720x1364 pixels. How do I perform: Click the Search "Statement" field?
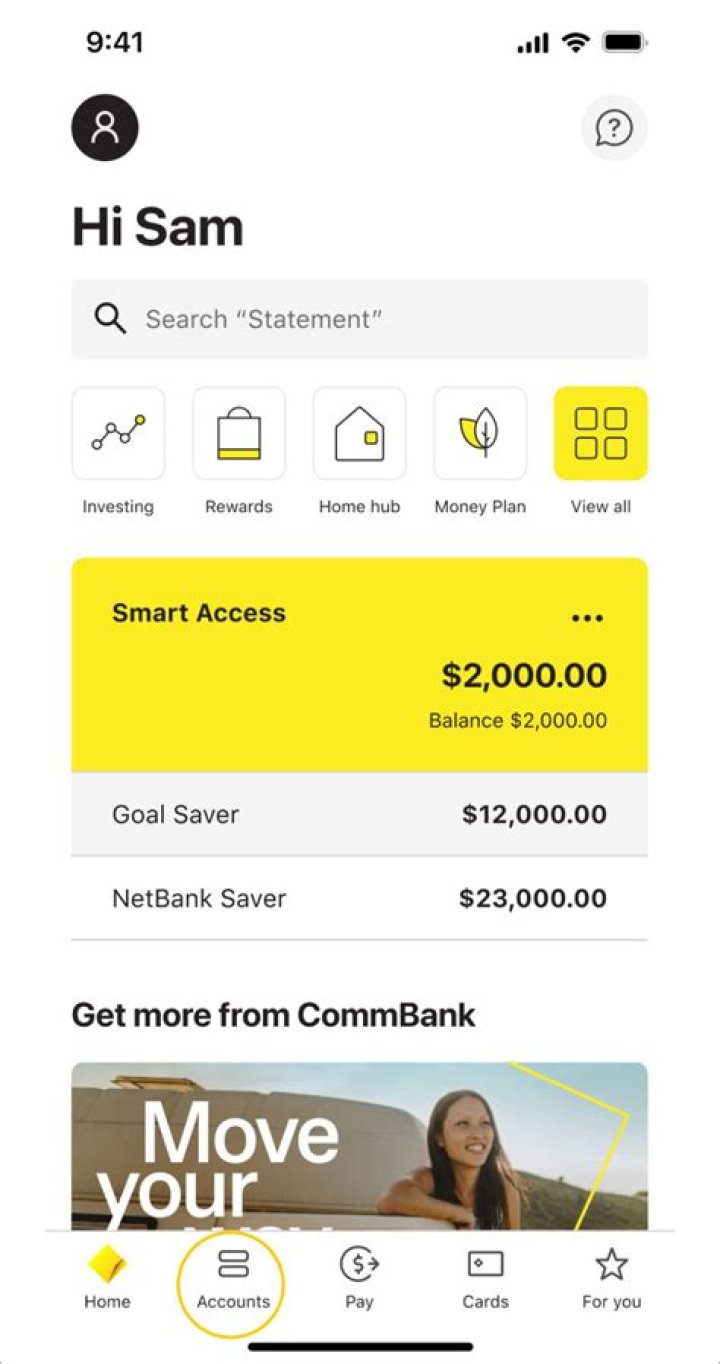[380, 319]
